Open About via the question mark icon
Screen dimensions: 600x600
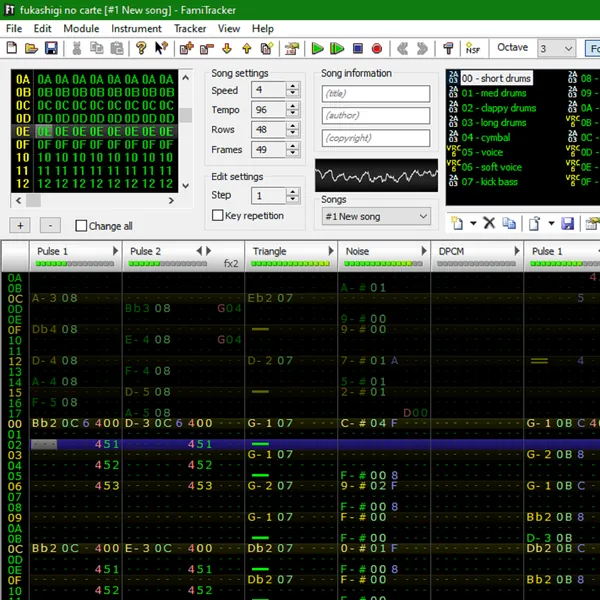(x=141, y=48)
